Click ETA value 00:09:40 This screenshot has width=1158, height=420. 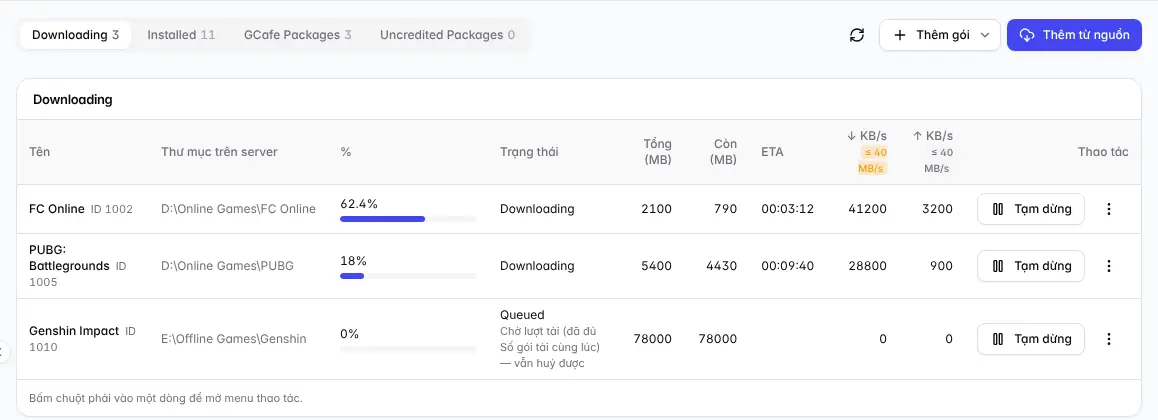tap(787, 266)
